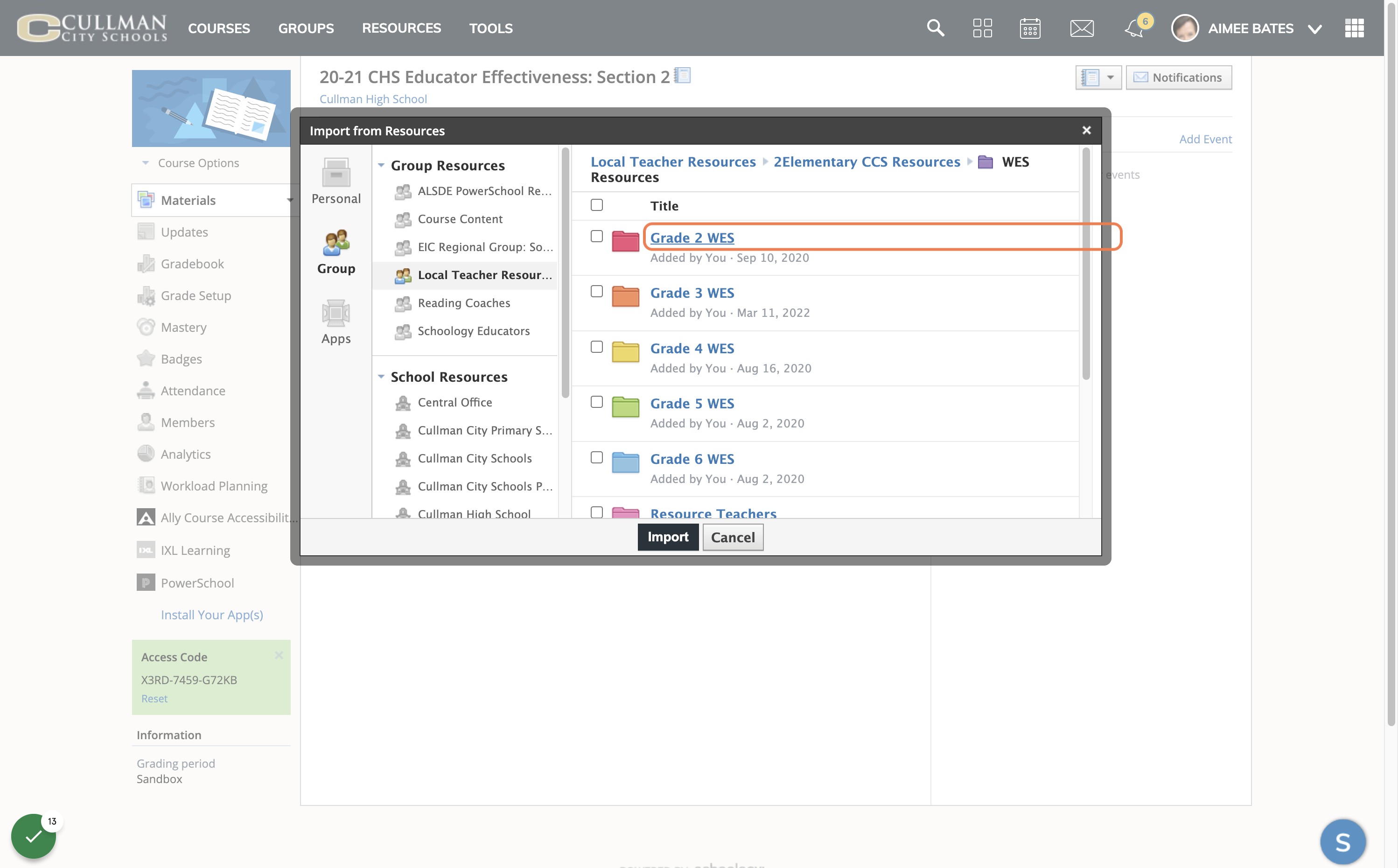Click the pink Grade 2 WES folder icon
The width and height of the screenshot is (1398, 868).
click(626, 241)
